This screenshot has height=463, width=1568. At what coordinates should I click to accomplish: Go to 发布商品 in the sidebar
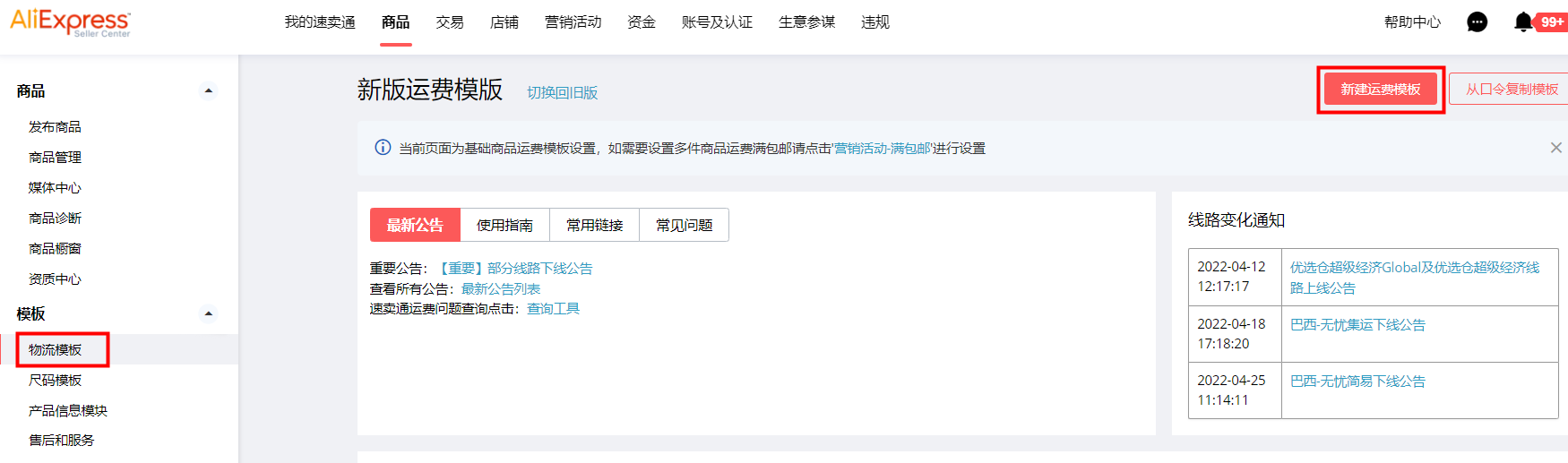click(x=56, y=127)
